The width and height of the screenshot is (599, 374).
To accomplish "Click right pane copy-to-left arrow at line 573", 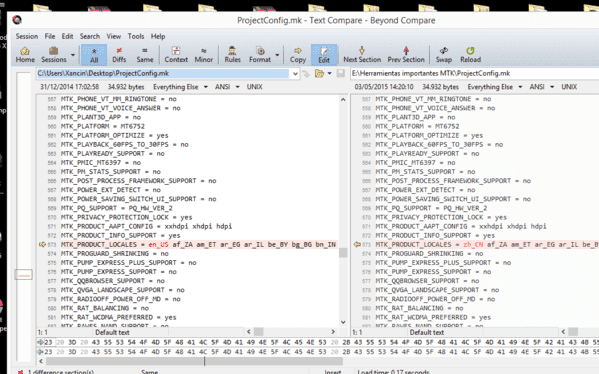I will [357, 244].
